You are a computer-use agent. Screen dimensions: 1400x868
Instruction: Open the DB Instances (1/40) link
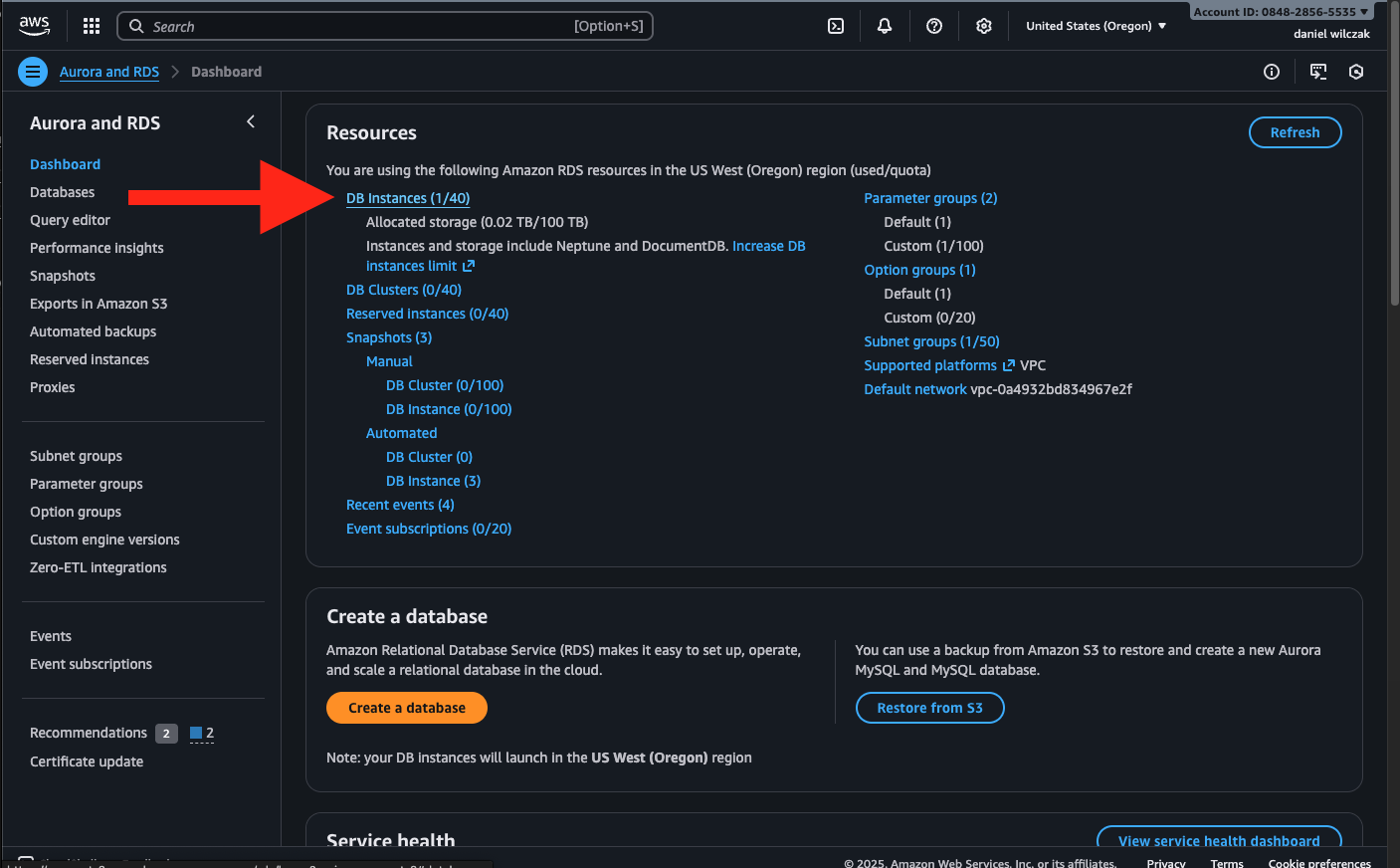(x=408, y=198)
